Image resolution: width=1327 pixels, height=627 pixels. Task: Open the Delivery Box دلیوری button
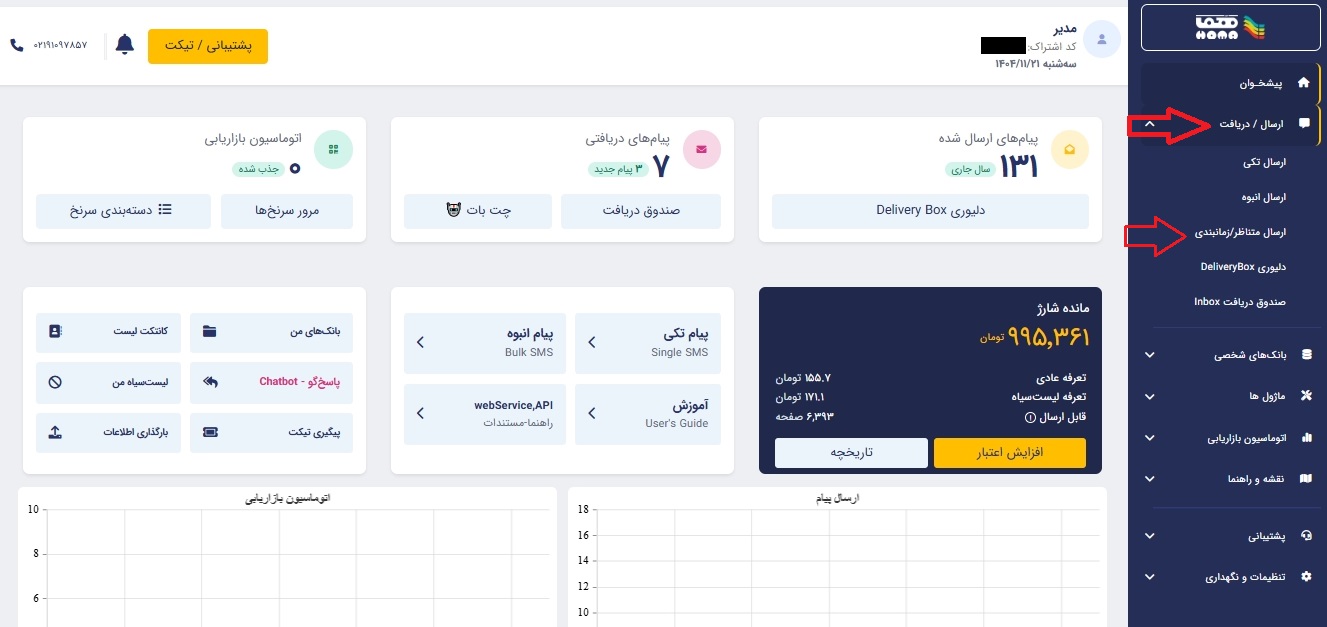point(930,211)
